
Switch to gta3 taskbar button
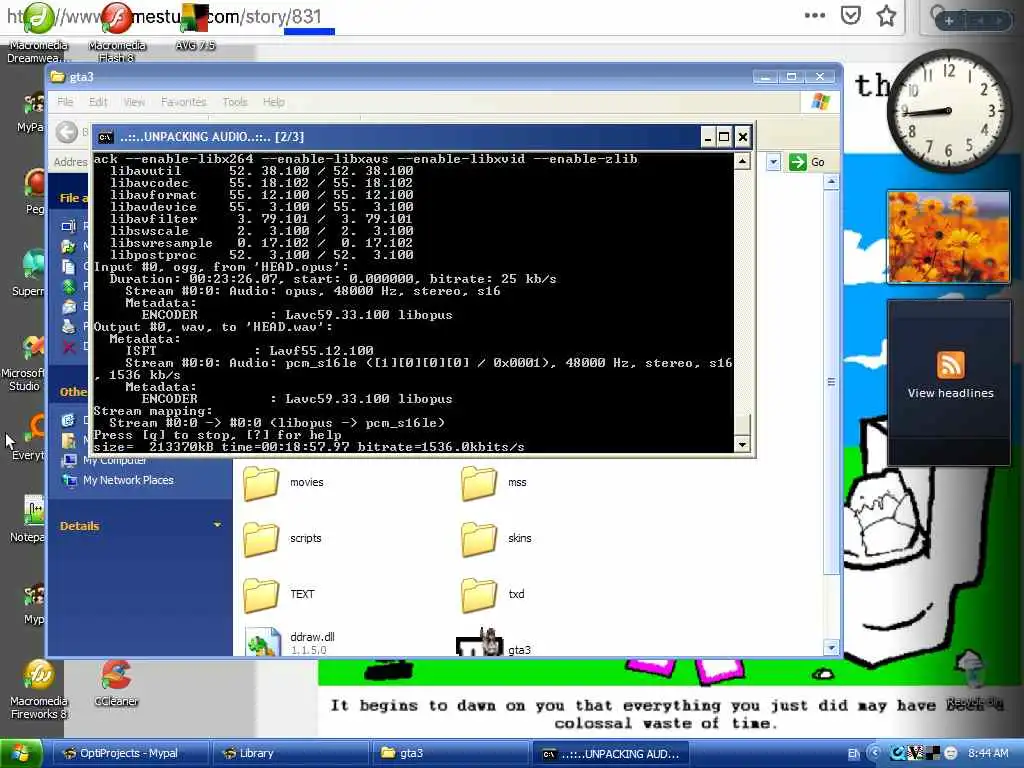click(451, 753)
